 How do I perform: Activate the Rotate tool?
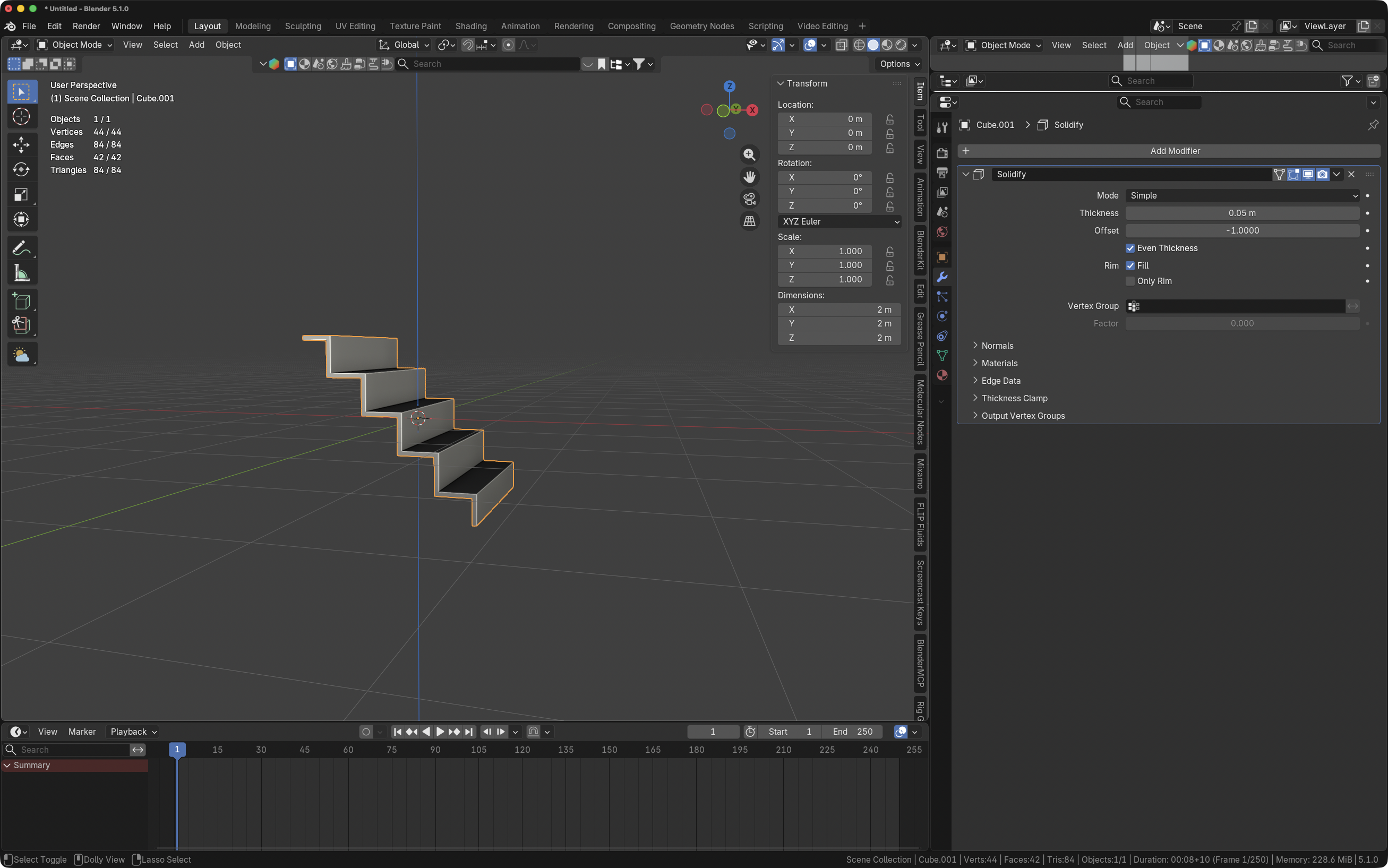point(21,169)
